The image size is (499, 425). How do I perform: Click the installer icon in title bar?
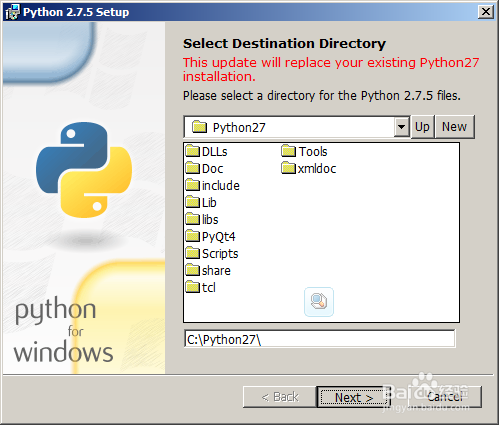click(13, 12)
